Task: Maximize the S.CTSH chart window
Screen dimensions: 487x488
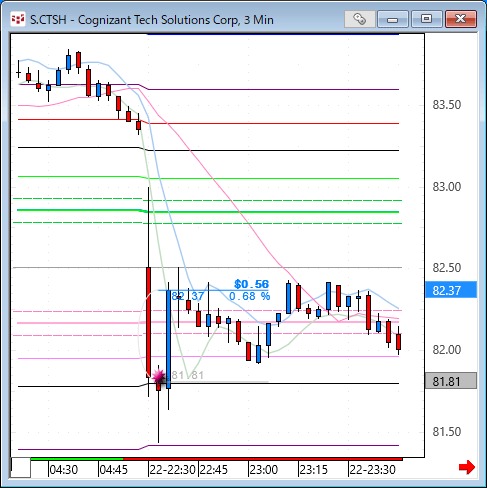Action: click(x=426, y=19)
